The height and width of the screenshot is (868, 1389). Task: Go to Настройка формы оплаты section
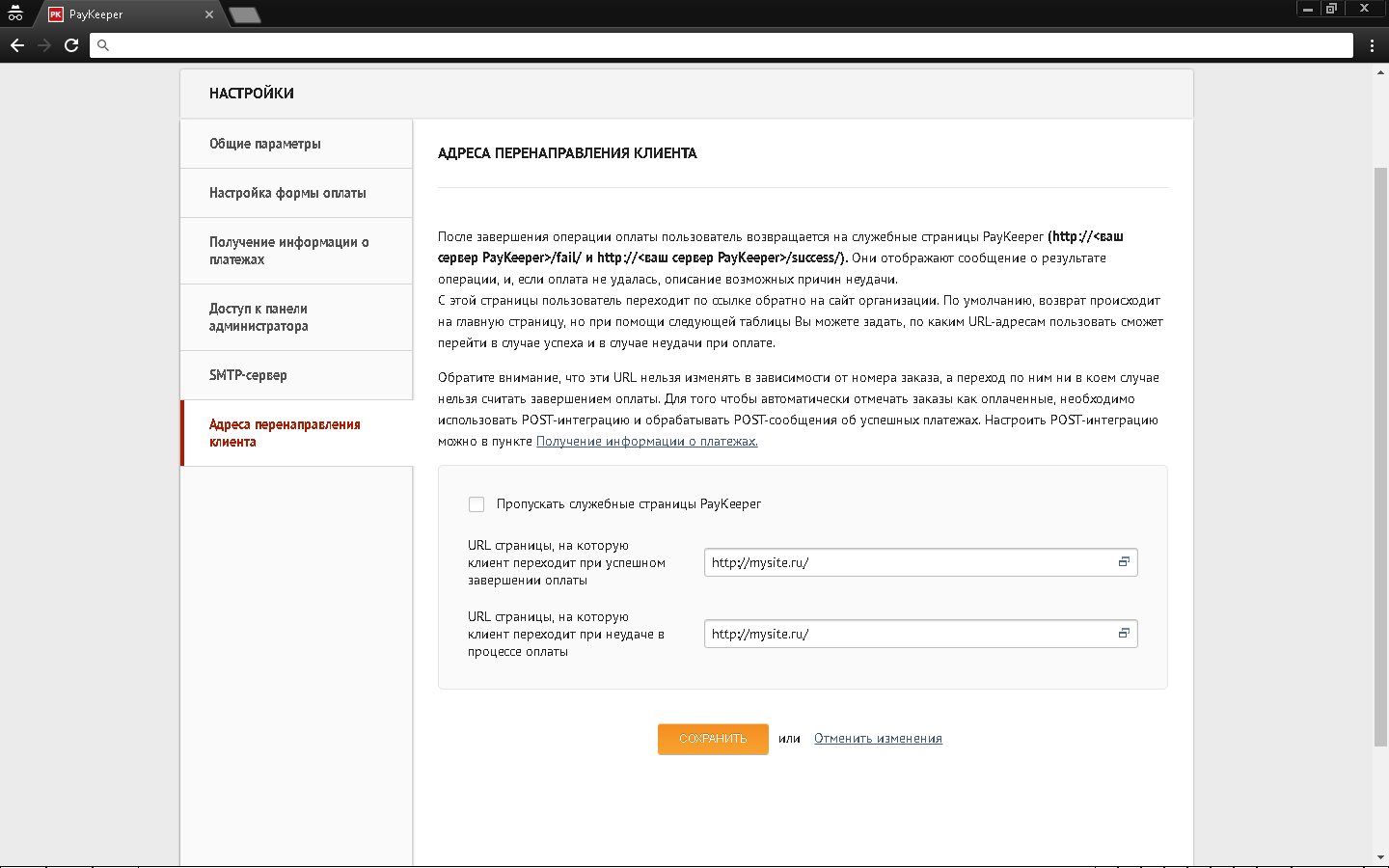(x=287, y=193)
